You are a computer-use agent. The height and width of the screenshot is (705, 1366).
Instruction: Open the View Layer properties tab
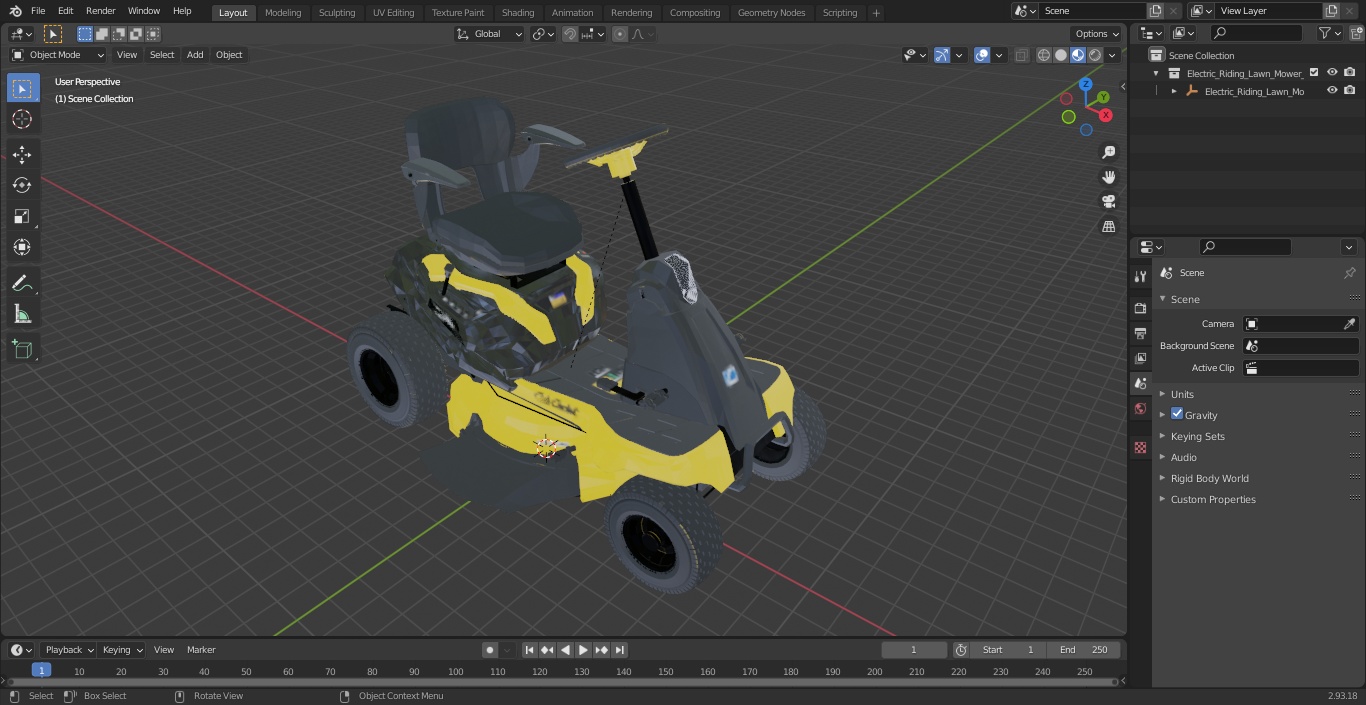(1140, 358)
